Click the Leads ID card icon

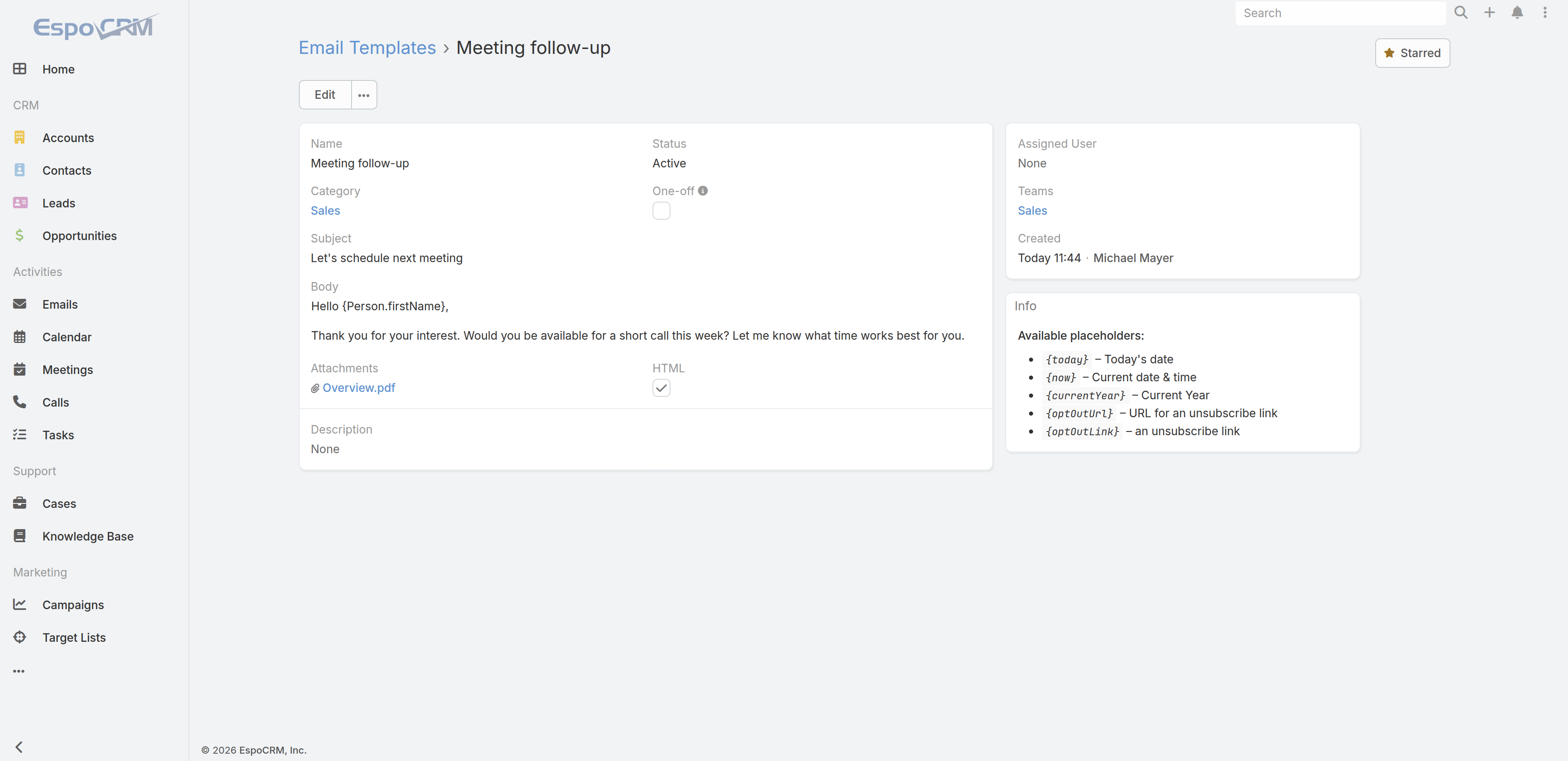(20, 203)
